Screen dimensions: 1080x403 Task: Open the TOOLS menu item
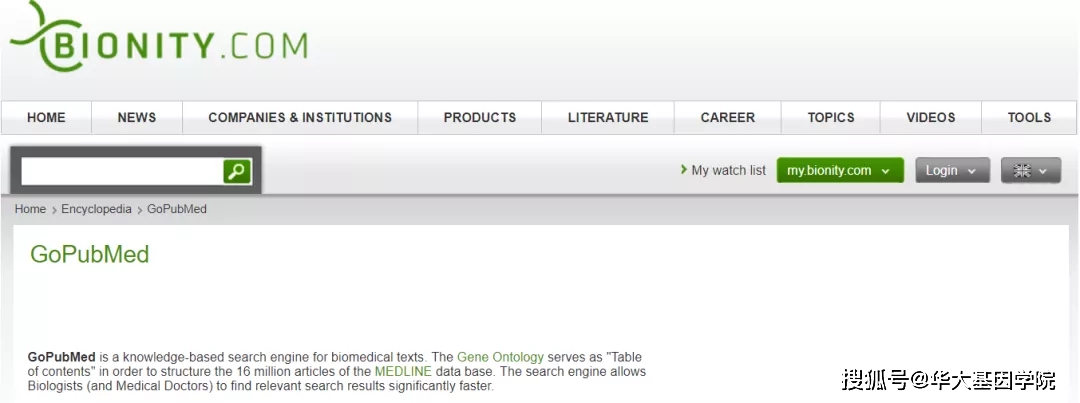pos(1029,118)
